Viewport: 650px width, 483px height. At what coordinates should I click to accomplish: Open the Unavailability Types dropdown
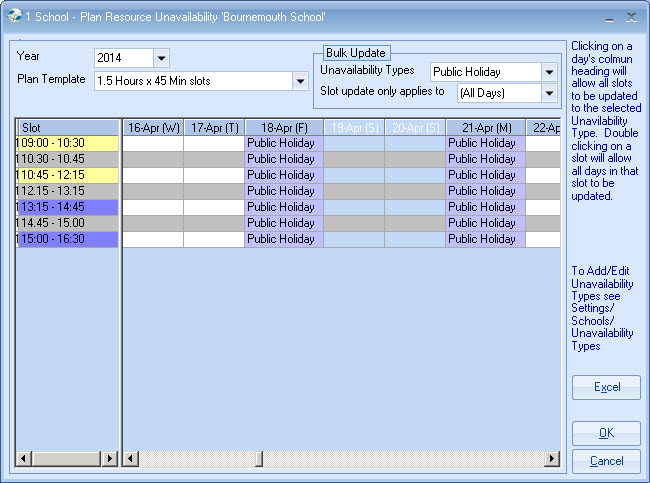point(548,72)
